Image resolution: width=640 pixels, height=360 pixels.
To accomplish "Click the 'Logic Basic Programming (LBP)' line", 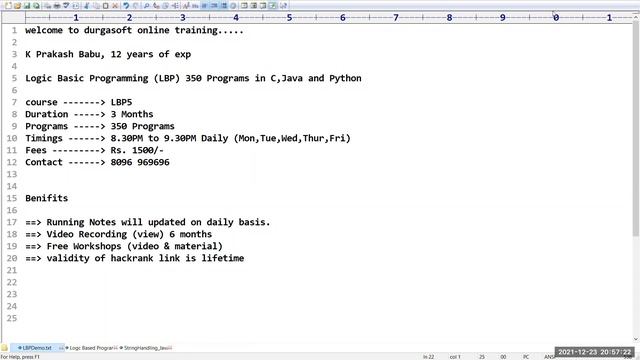I will [193, 78].
